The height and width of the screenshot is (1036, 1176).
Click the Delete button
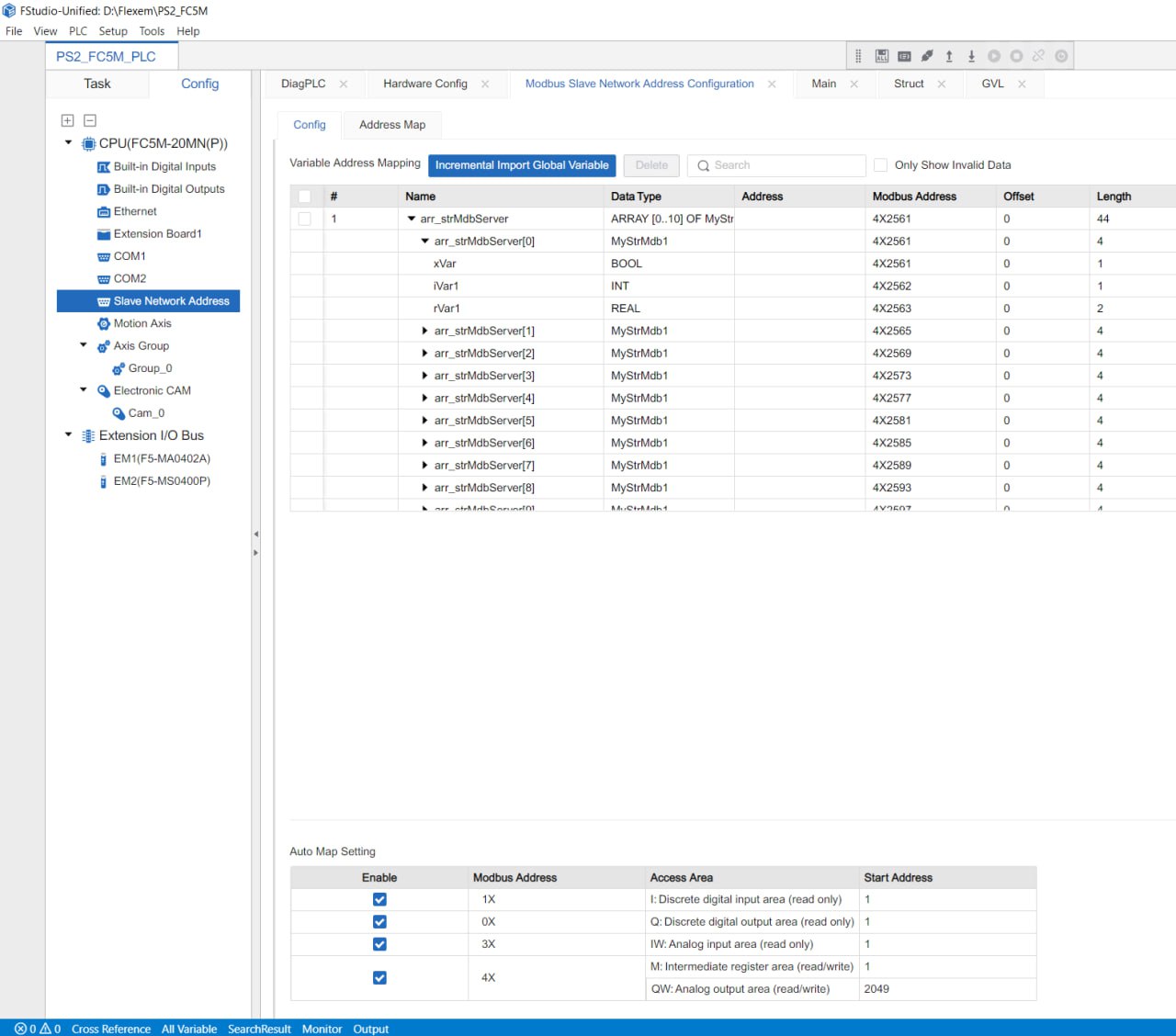point(651,165)
